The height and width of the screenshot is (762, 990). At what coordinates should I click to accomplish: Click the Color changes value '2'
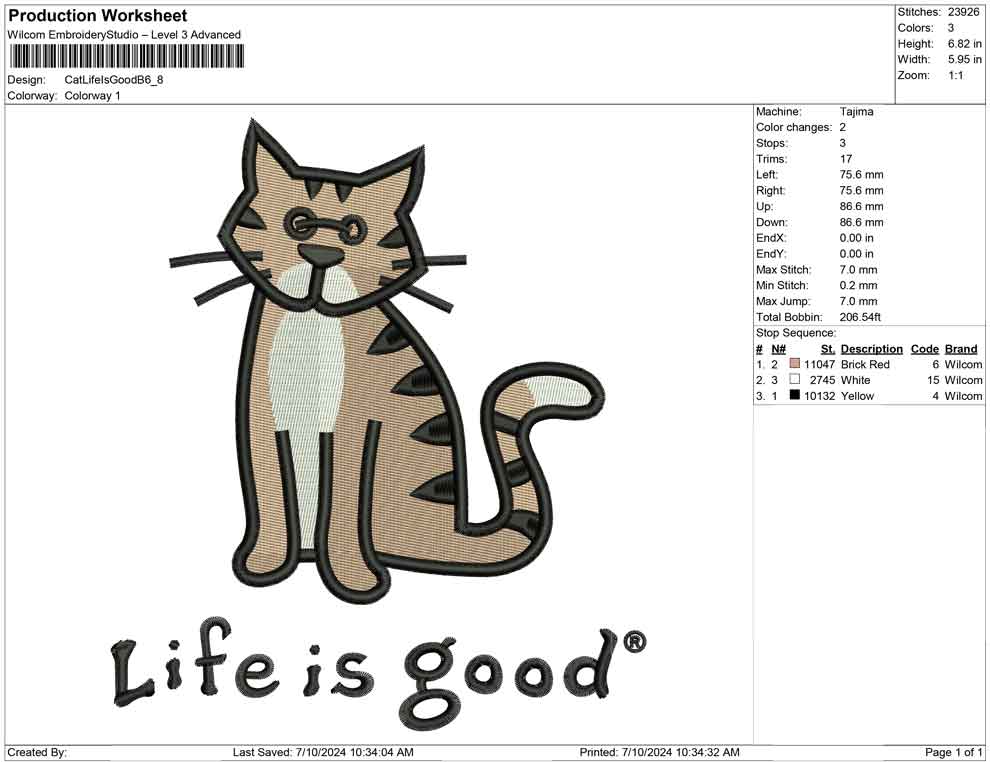coord(842,128)
